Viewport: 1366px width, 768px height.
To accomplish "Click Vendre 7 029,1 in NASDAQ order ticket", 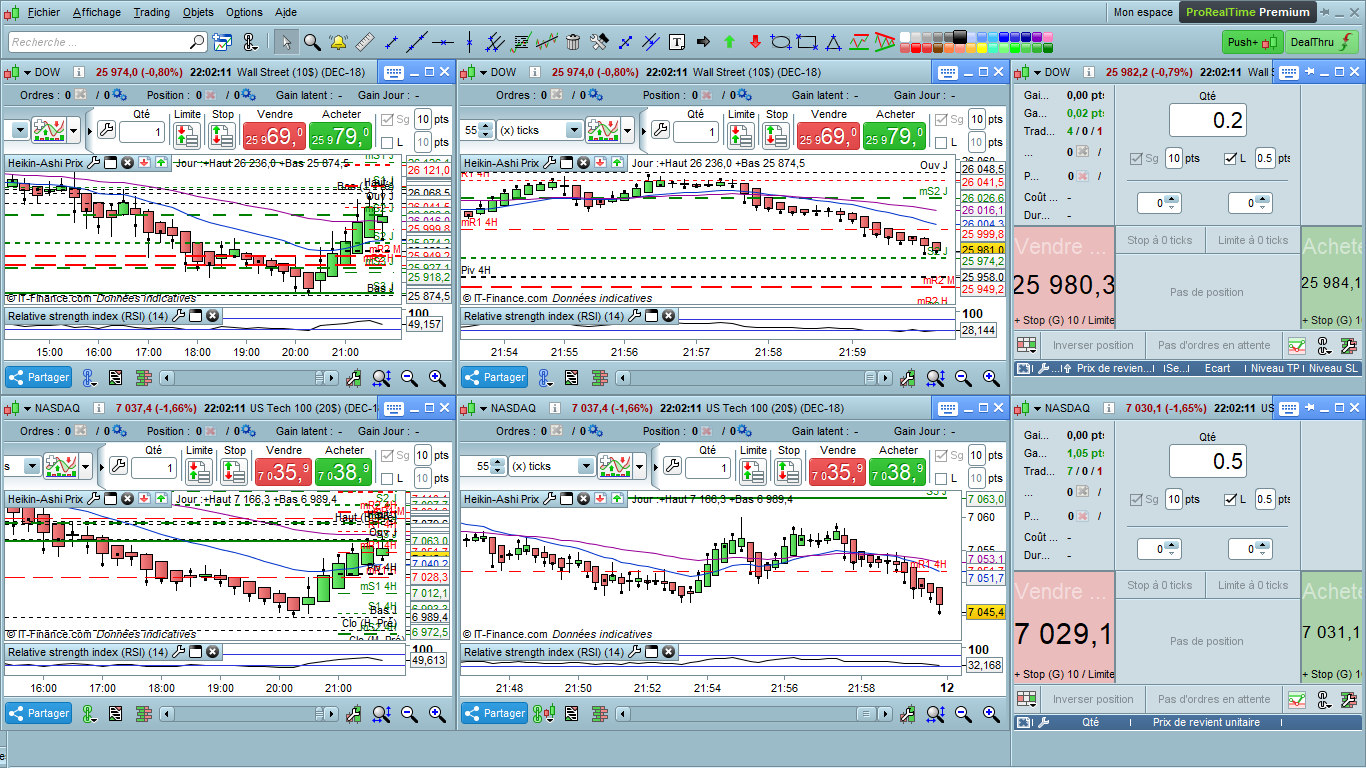I will (1064, 627).
